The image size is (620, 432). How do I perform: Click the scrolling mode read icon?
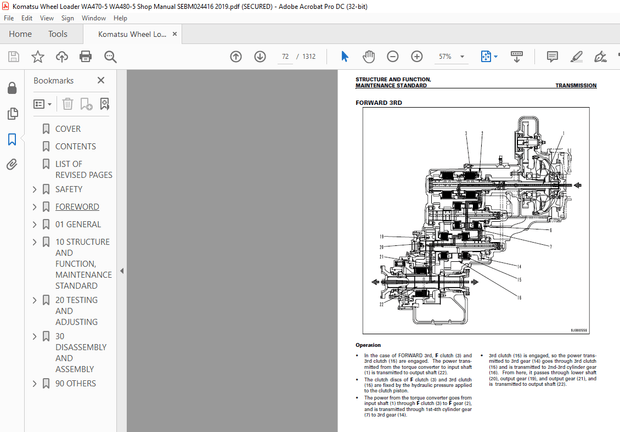pyautogui.click(x=516, y=57)
